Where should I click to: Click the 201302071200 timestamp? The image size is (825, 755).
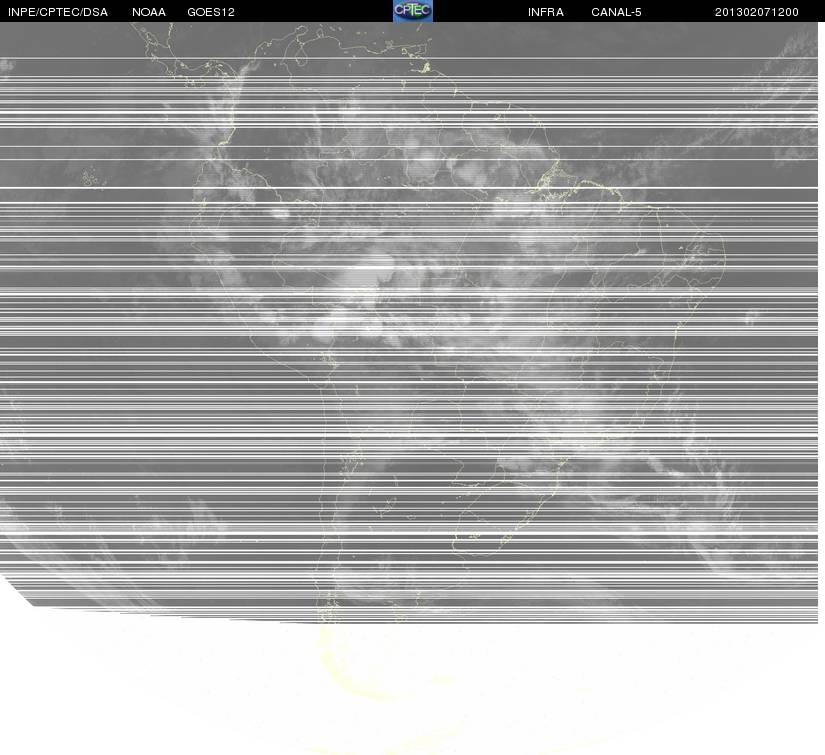[757, 12]
